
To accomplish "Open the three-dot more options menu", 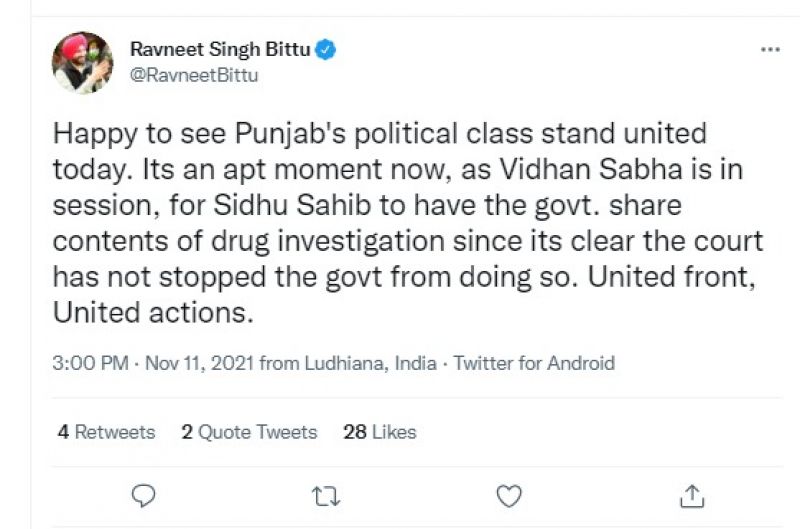I will (770, 49).
